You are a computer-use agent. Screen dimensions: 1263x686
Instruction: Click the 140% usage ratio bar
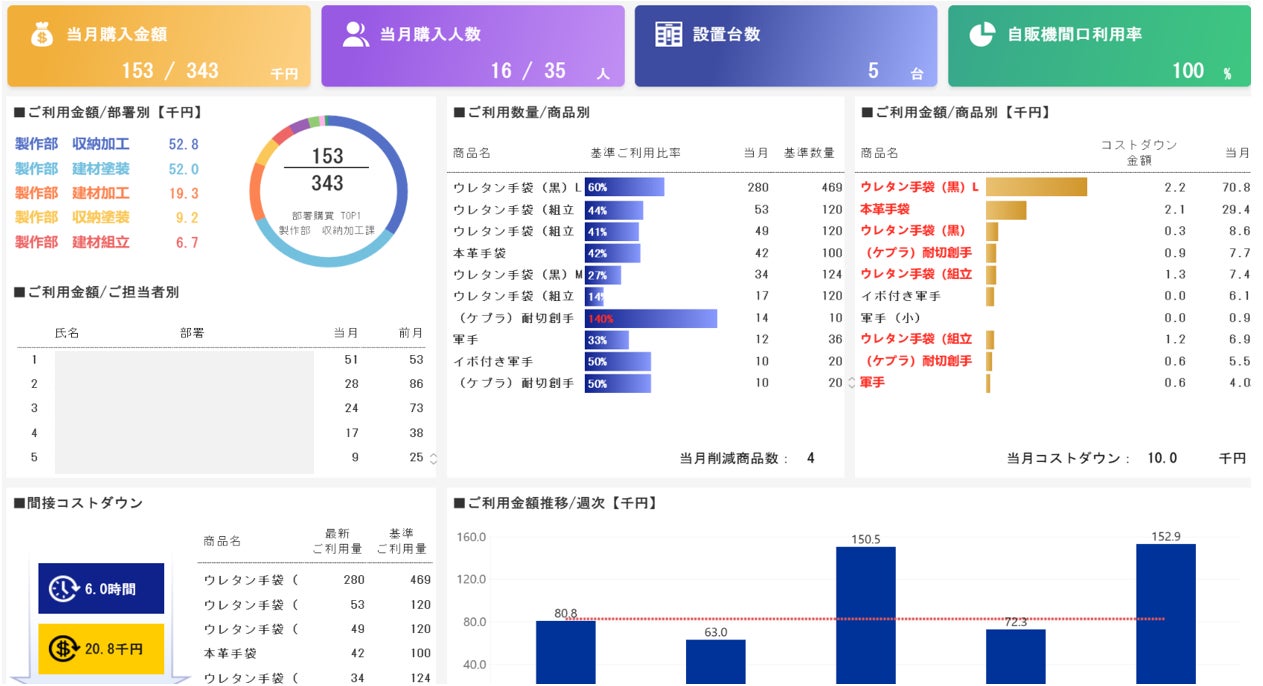651,318
